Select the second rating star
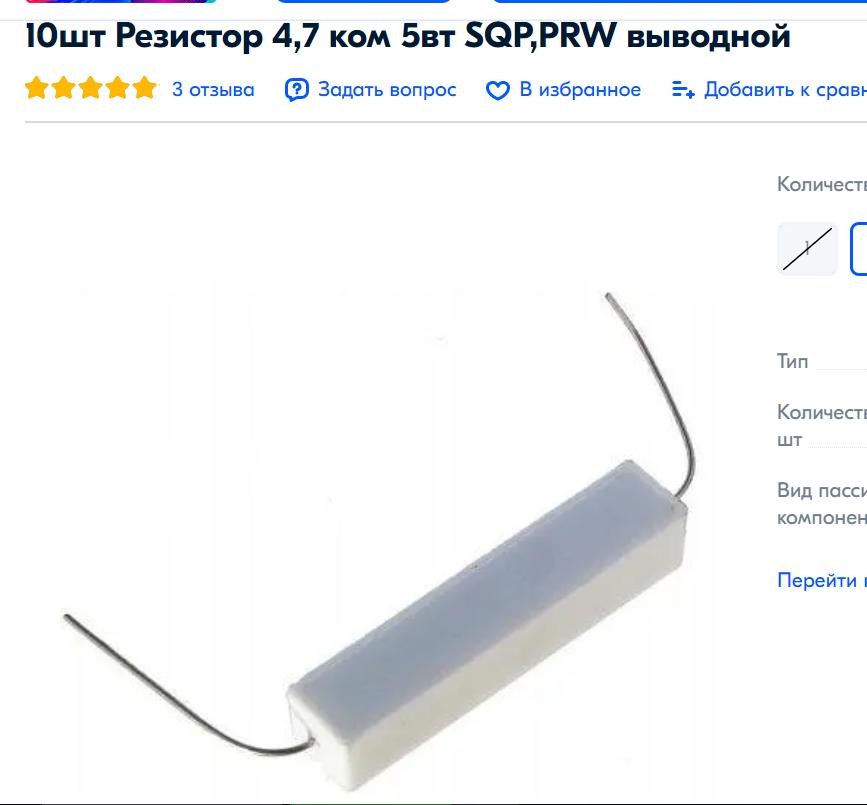Image resolution: width=867 pixels, height=805 pixels. point(64,88)
